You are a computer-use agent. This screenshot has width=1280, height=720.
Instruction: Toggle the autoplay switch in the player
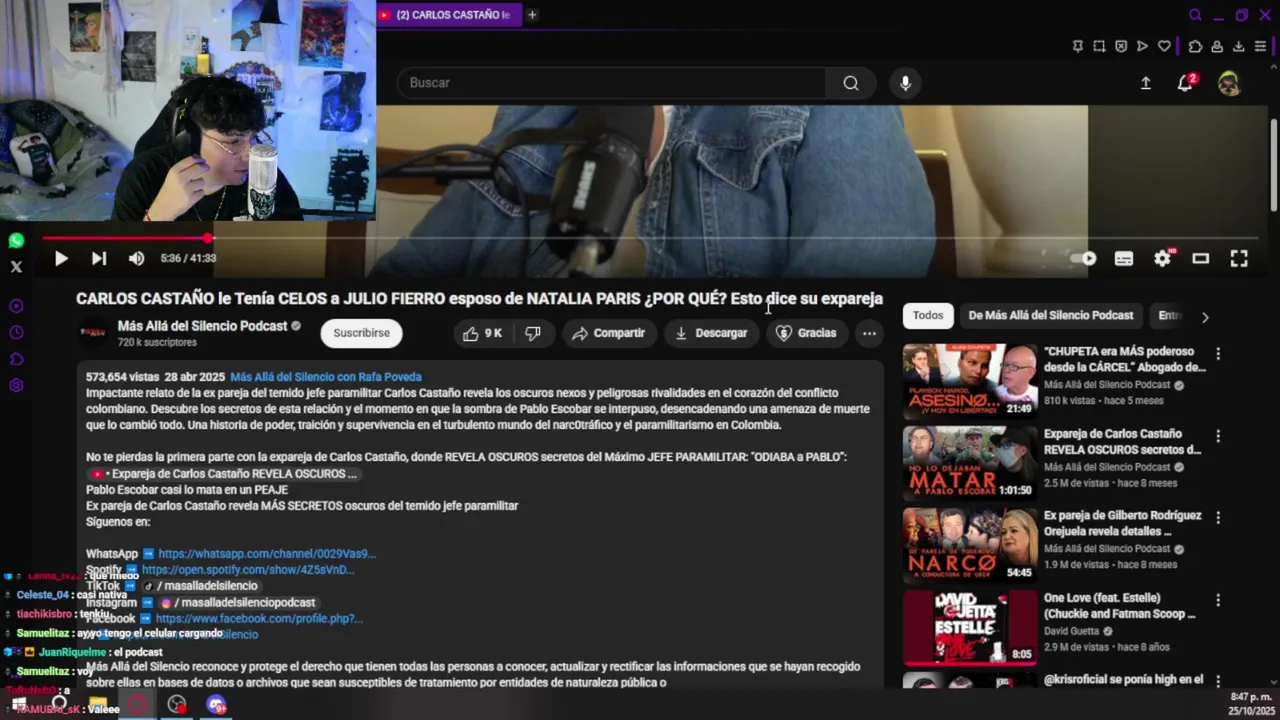[1084, 258]
